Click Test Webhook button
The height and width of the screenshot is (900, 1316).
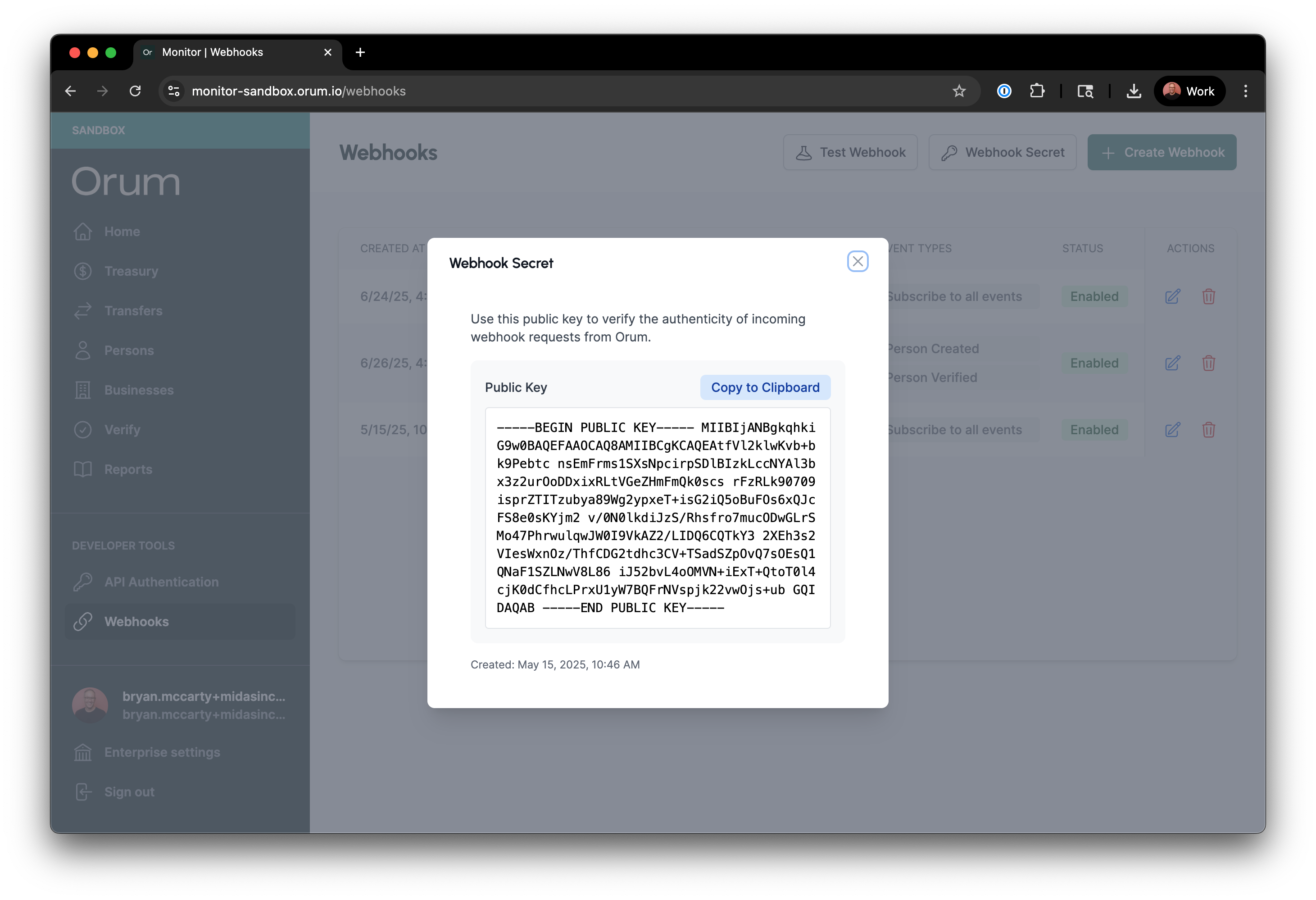tap(850, 152)
